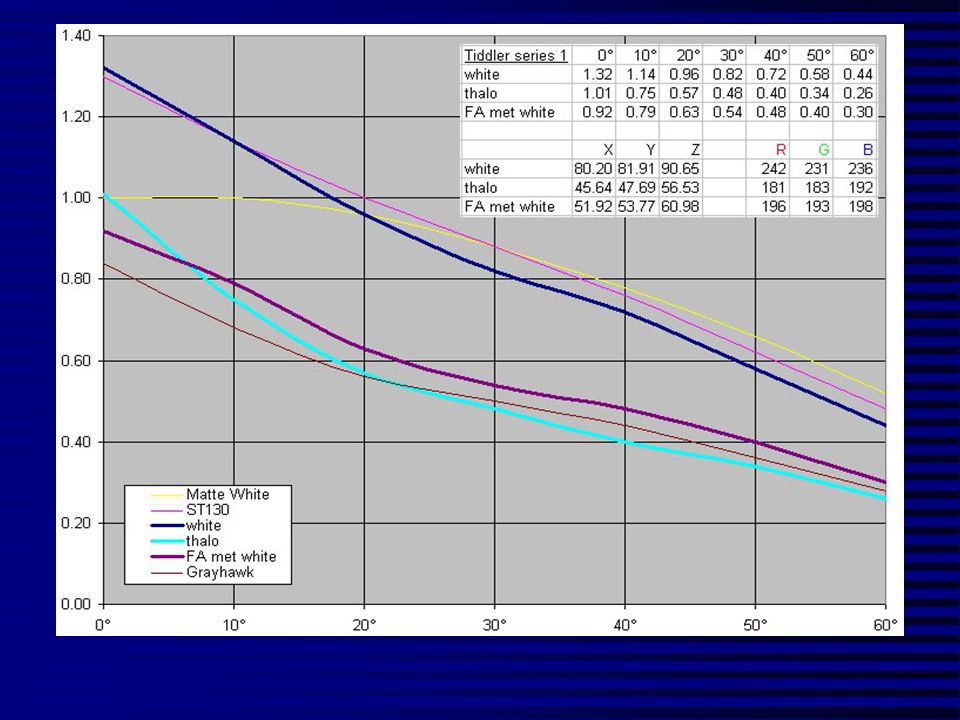This screenshot has width=960, height=720.
Task: Click the ST130 legend entry
Action: click(x=208, y=509)
